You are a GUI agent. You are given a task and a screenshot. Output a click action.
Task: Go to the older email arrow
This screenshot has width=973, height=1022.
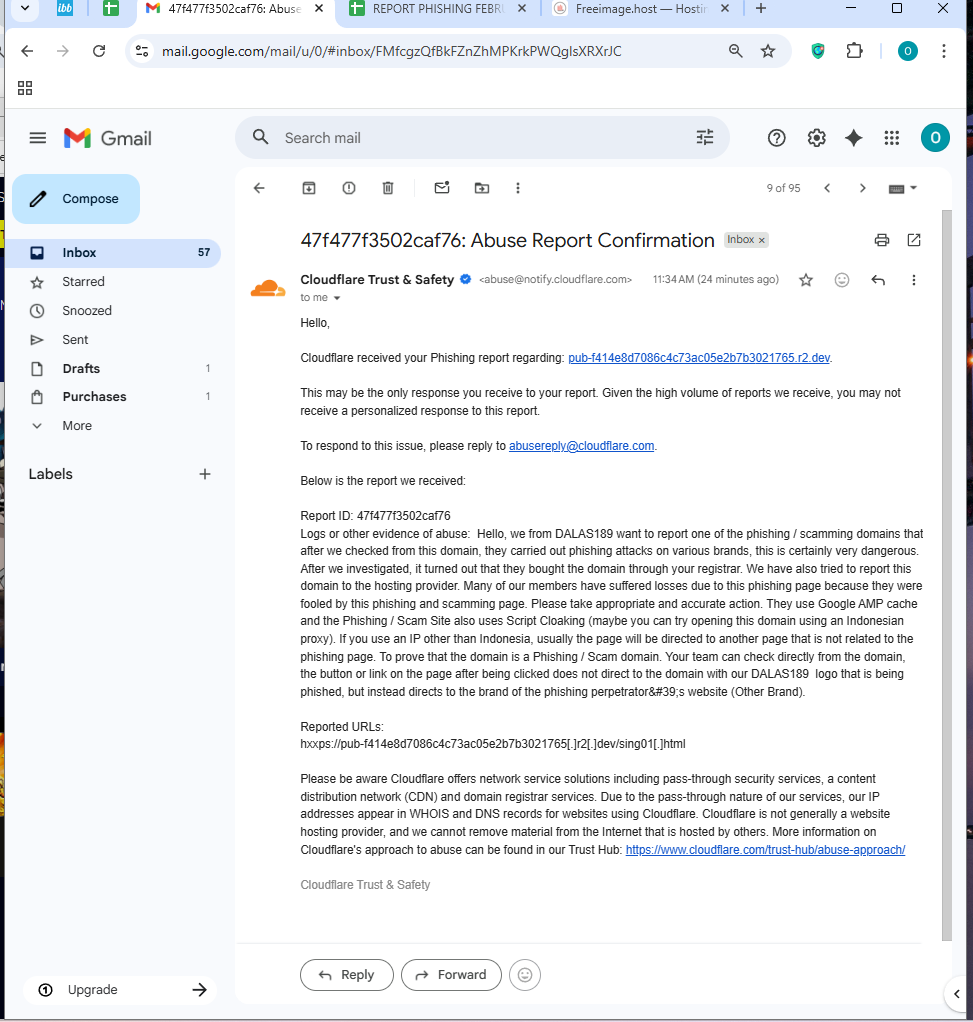(x=862, y=188)
